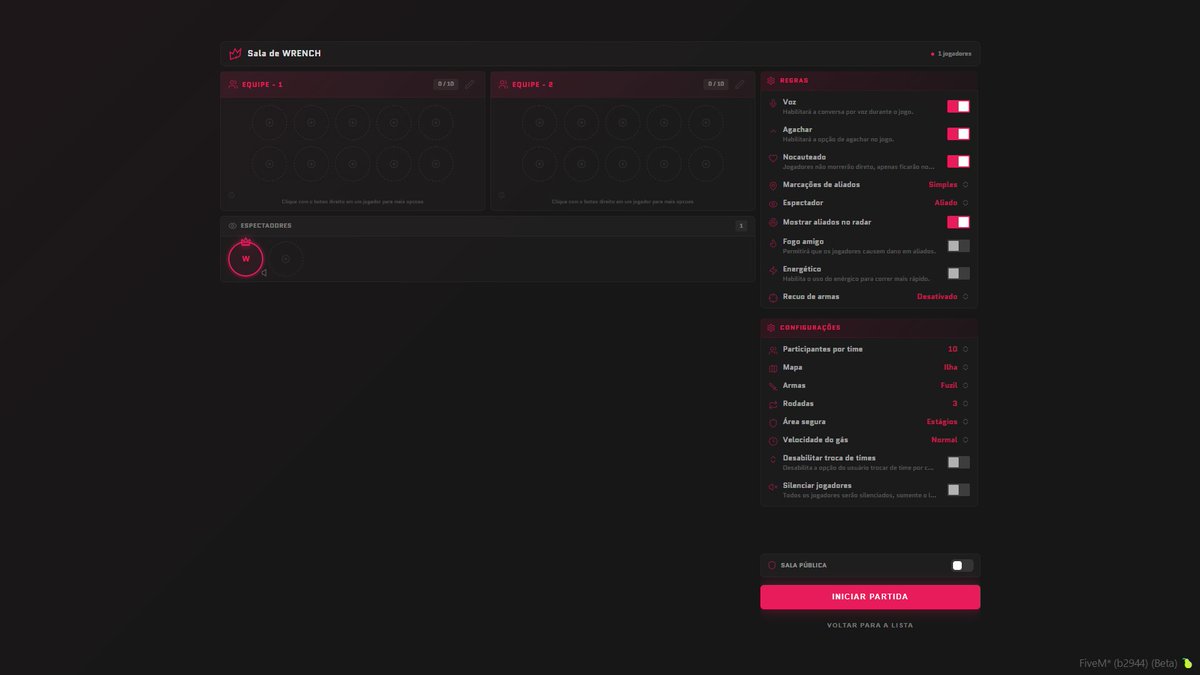Toggle the Voz voice chat switch

click(958, 106)
